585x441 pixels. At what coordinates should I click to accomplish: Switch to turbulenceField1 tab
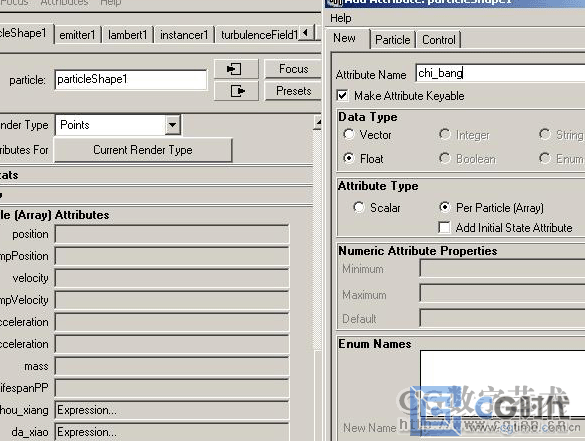258,35
